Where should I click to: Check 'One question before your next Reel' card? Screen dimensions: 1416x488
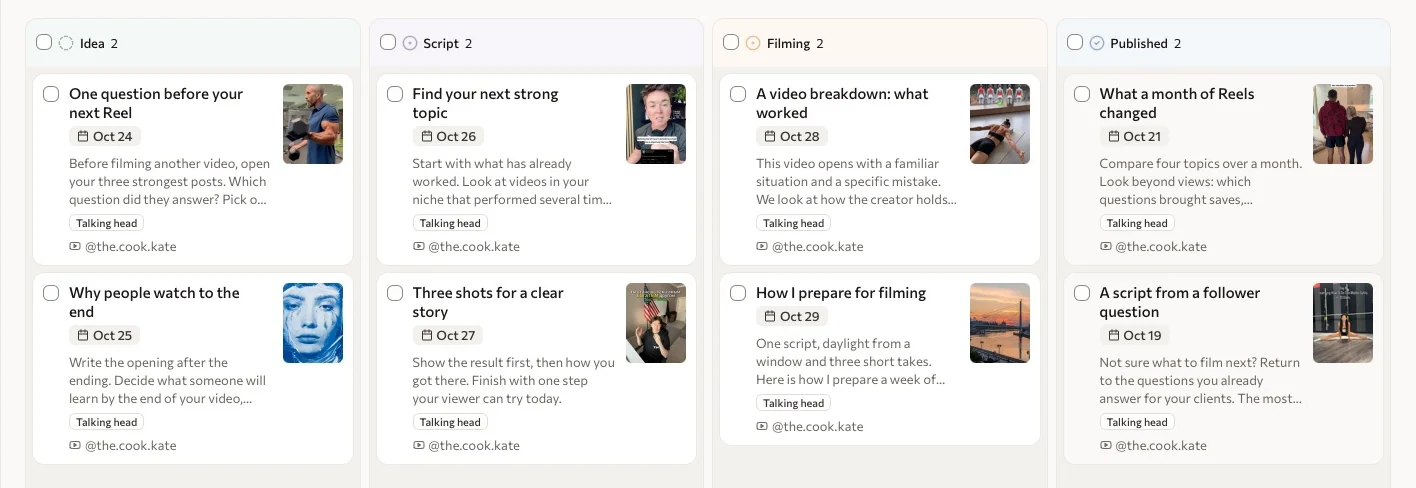point(51,94)
